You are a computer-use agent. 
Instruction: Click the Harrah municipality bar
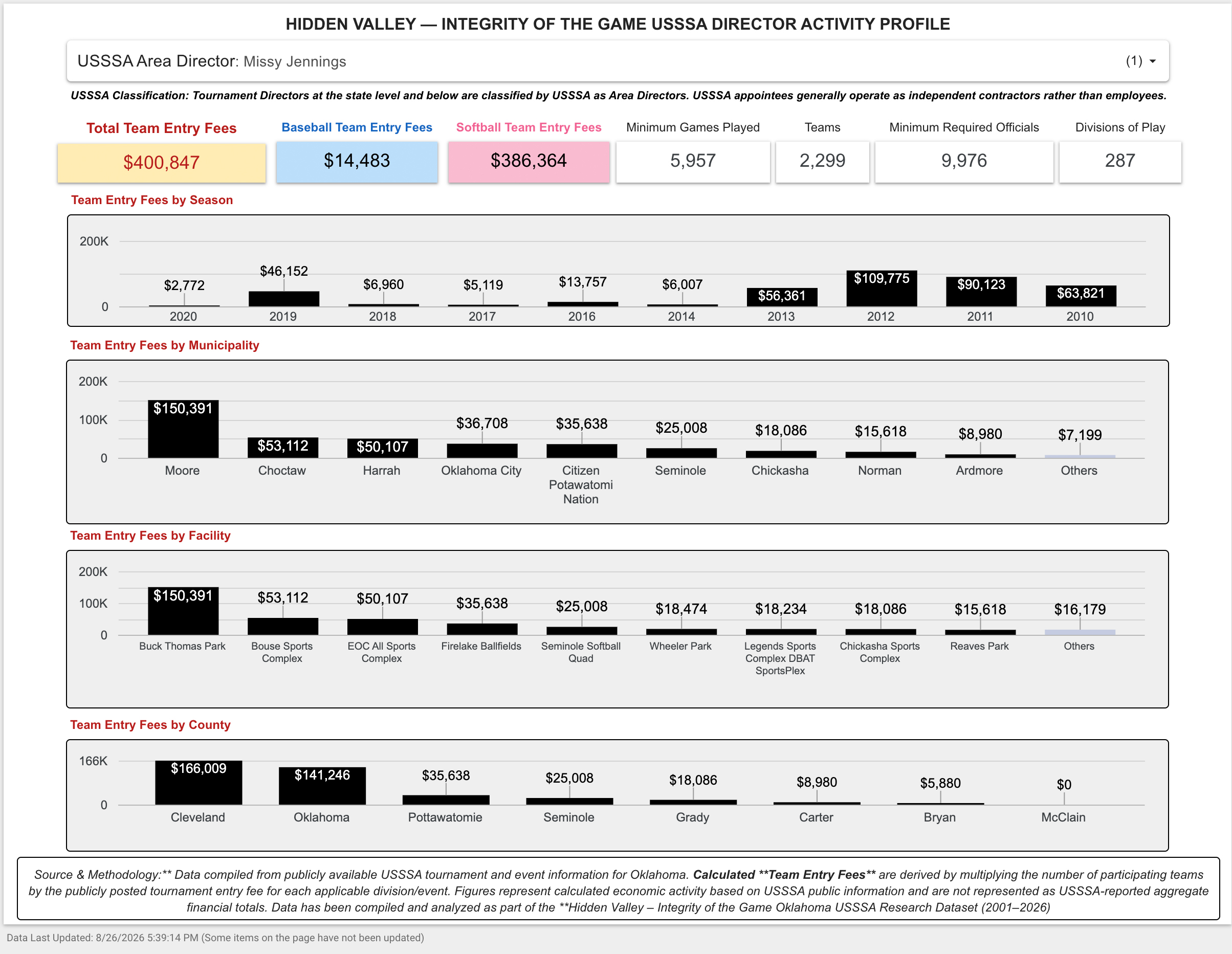click(x=383, y=448)
